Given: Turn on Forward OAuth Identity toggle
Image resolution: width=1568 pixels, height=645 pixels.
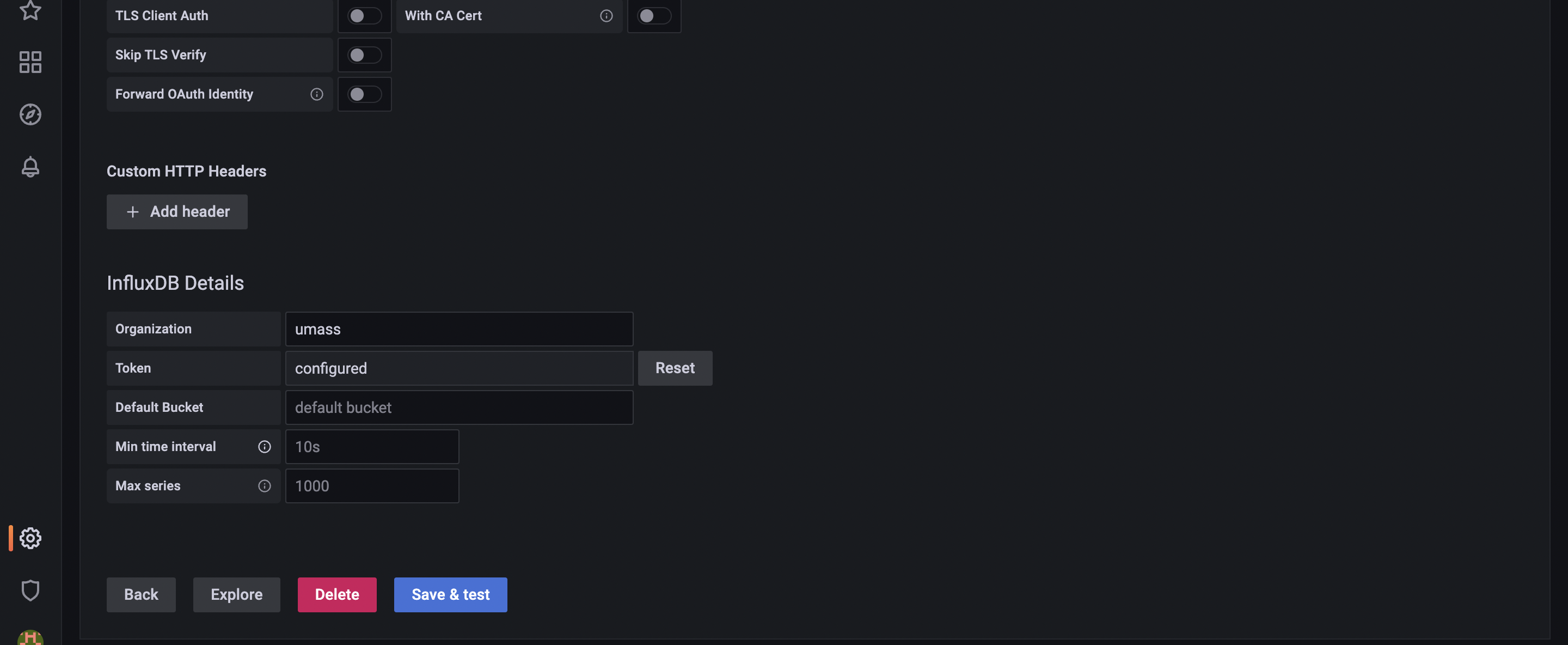Looking at the screenshot, I should (x=364, y=94).
